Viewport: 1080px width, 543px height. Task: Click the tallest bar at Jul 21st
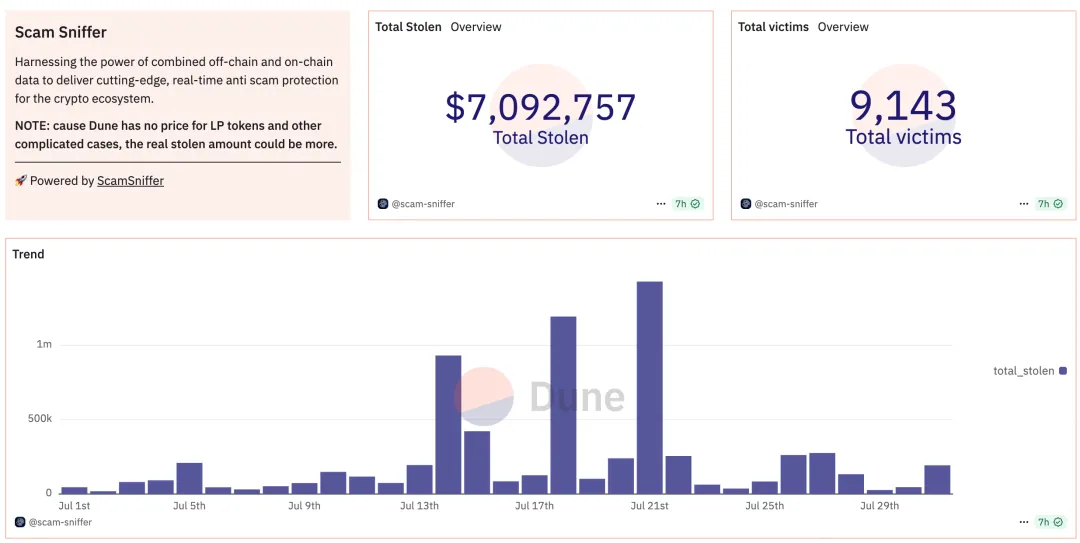pos(650,388)
